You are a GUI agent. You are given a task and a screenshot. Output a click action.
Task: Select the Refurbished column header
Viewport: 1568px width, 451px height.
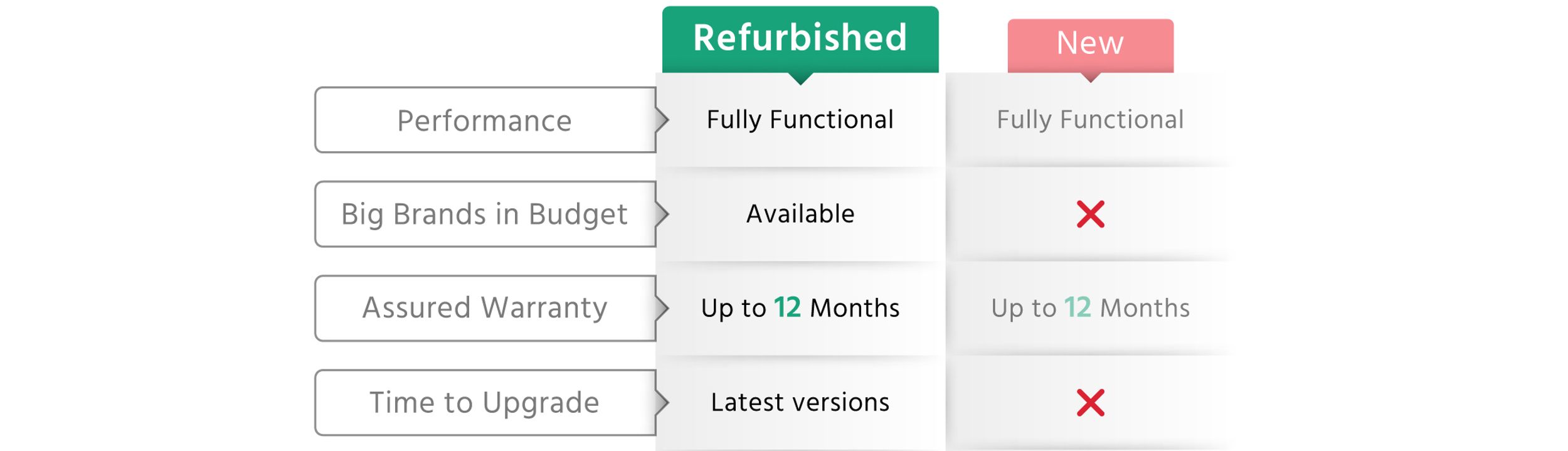pyautogui.click(x=800, y=39)
